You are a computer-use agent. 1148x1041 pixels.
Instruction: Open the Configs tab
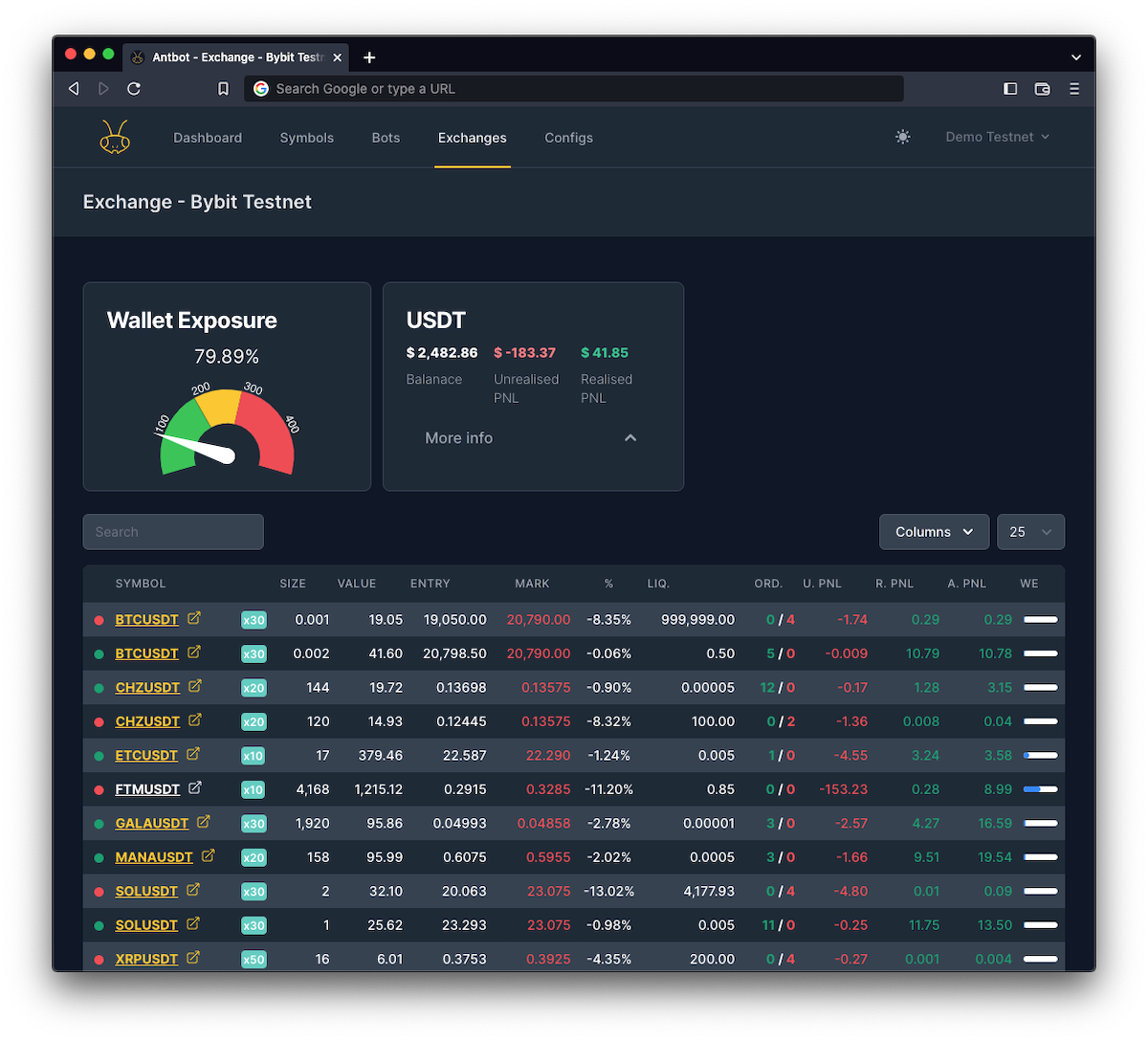pos(569,138)
